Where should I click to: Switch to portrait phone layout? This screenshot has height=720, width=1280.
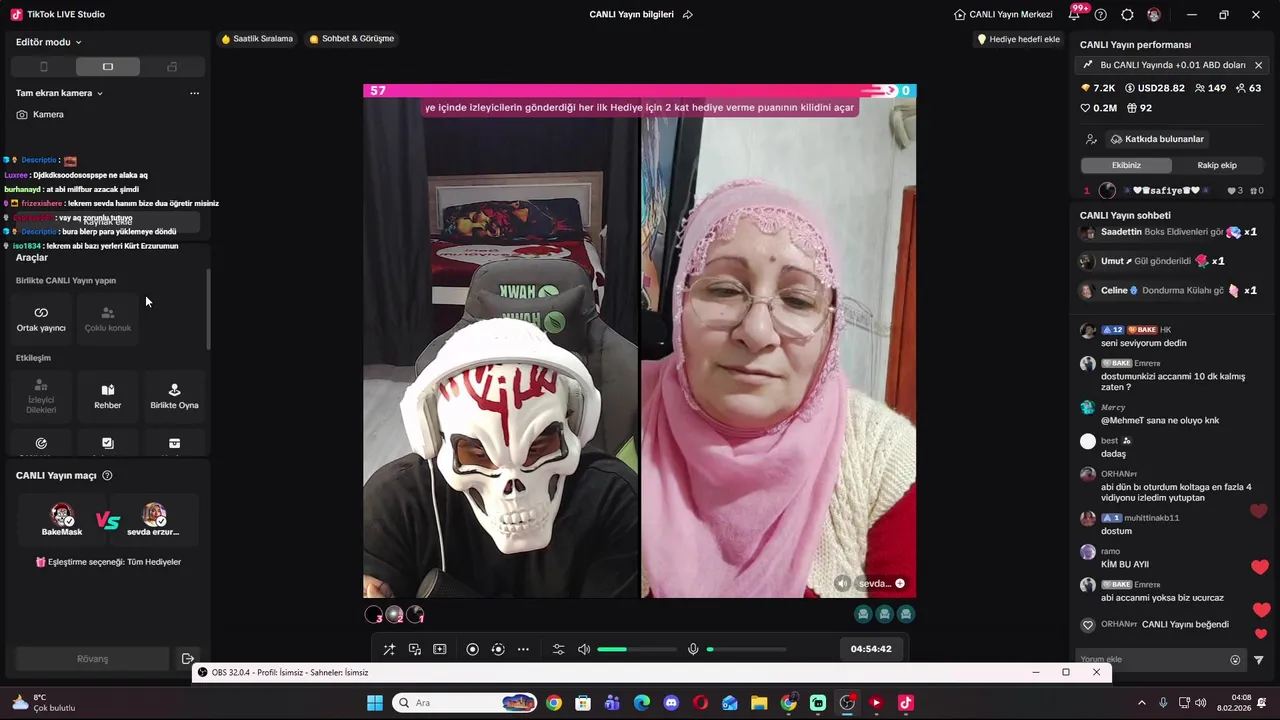[x=43, y=67]
